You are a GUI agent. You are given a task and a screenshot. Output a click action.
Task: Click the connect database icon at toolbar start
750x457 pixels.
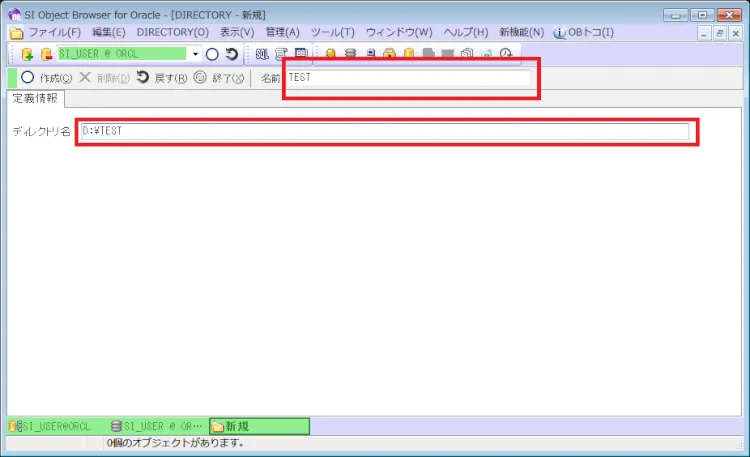(27, 54)
